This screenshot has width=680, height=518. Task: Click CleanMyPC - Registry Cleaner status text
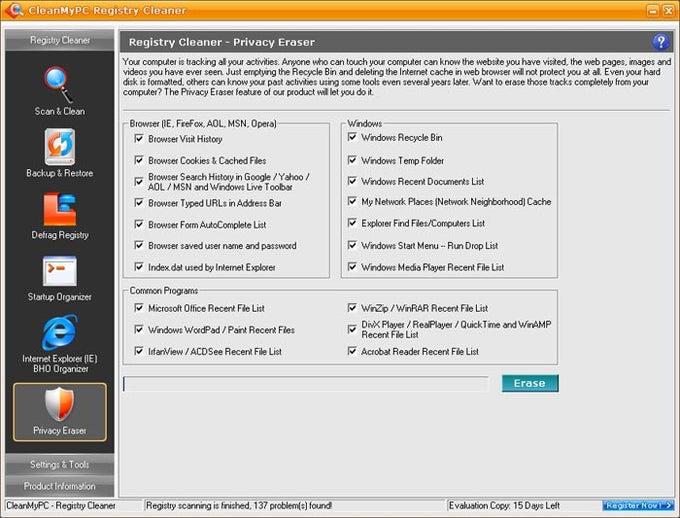61,505
